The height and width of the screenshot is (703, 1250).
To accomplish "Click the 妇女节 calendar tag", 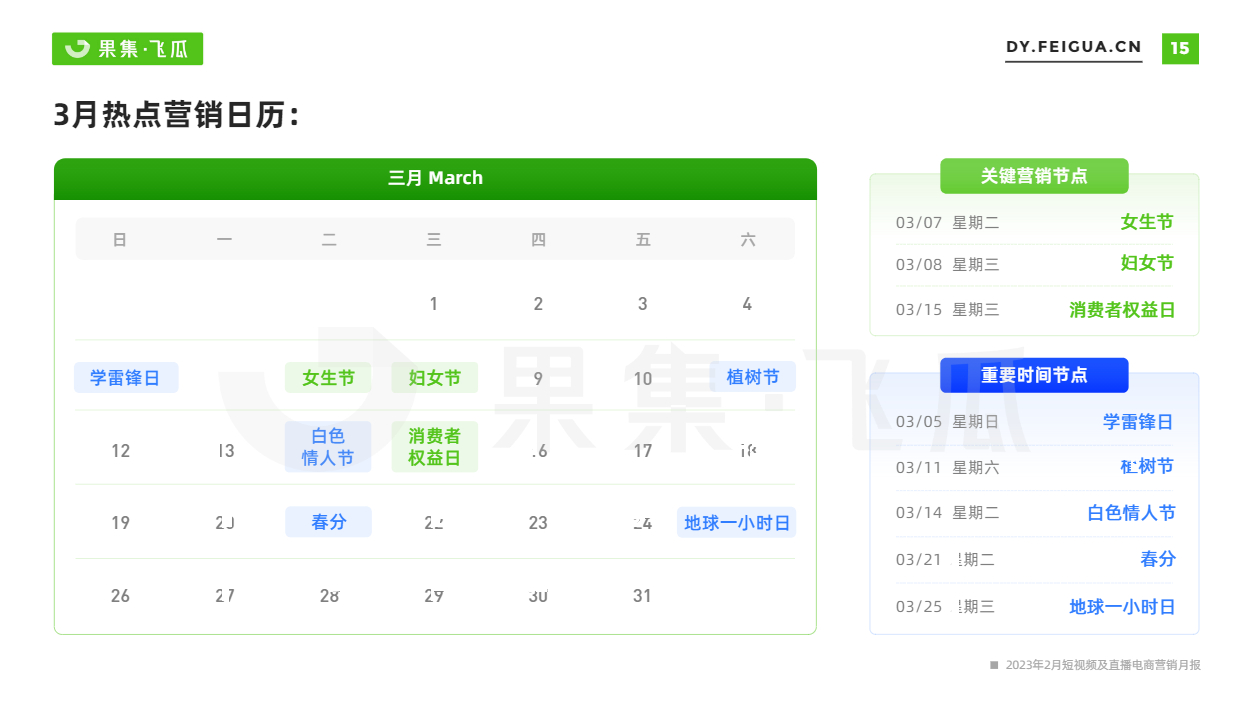I will pyautogui.click(x=434, y=377).
